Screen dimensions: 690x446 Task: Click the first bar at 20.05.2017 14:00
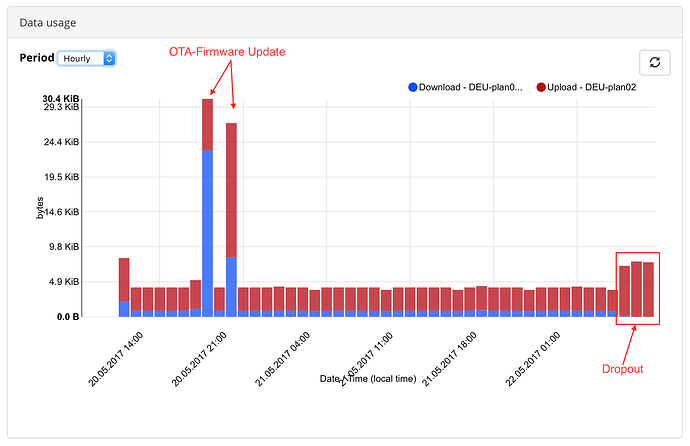(x=124, y=287)
